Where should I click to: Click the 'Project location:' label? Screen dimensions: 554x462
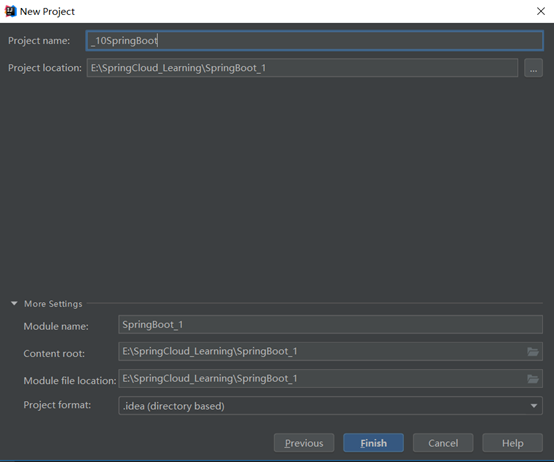click(45, 68)
